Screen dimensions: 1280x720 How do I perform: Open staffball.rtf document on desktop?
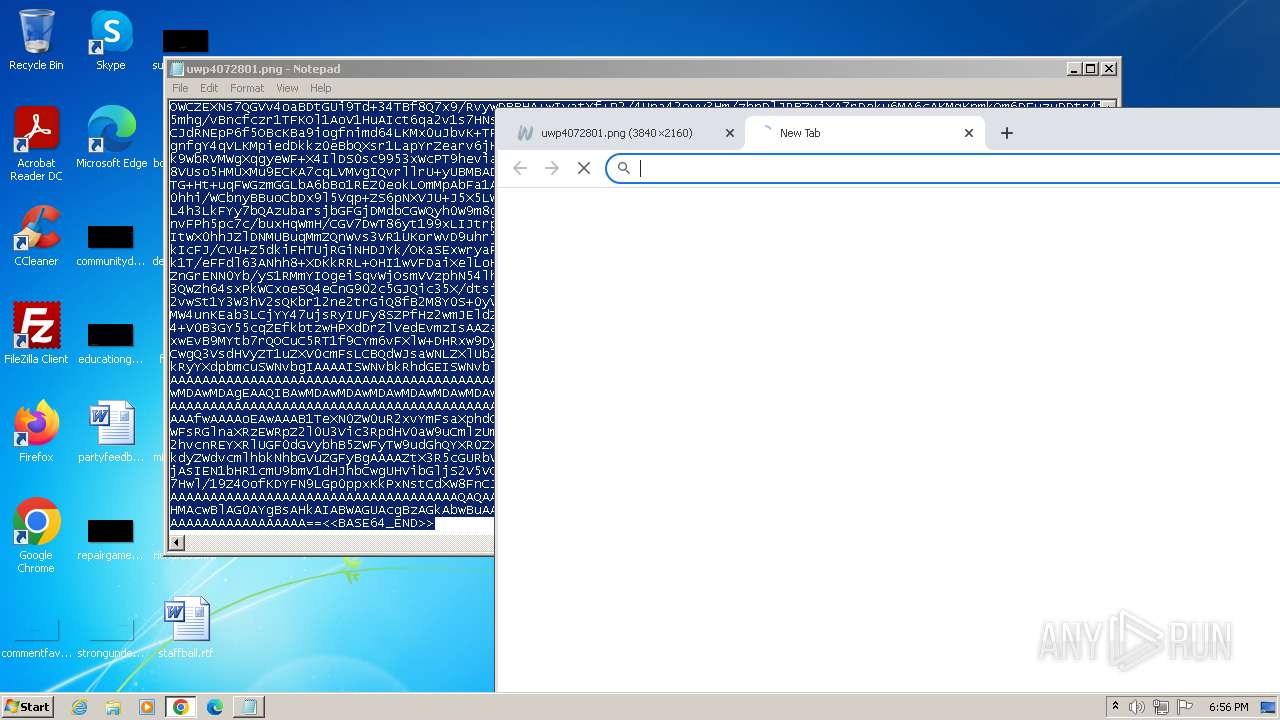186,627
